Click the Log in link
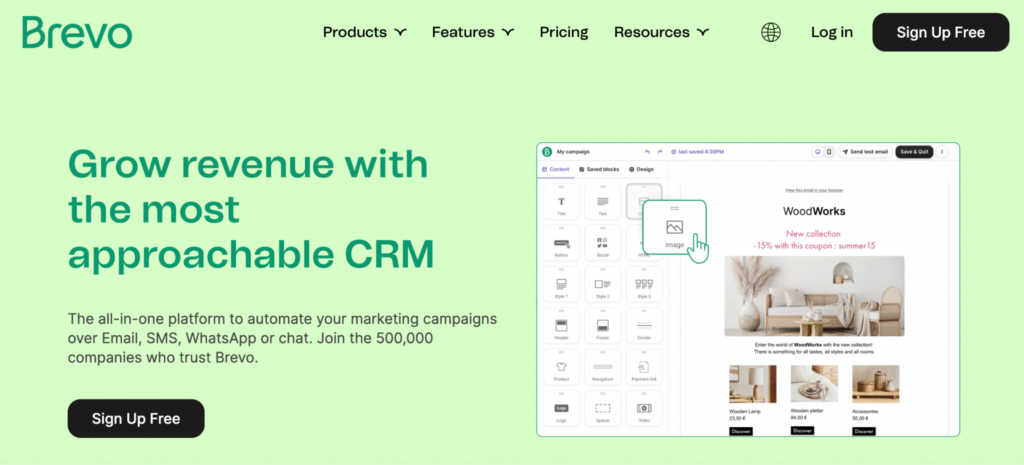1024x465 pixels. [831, 32]
